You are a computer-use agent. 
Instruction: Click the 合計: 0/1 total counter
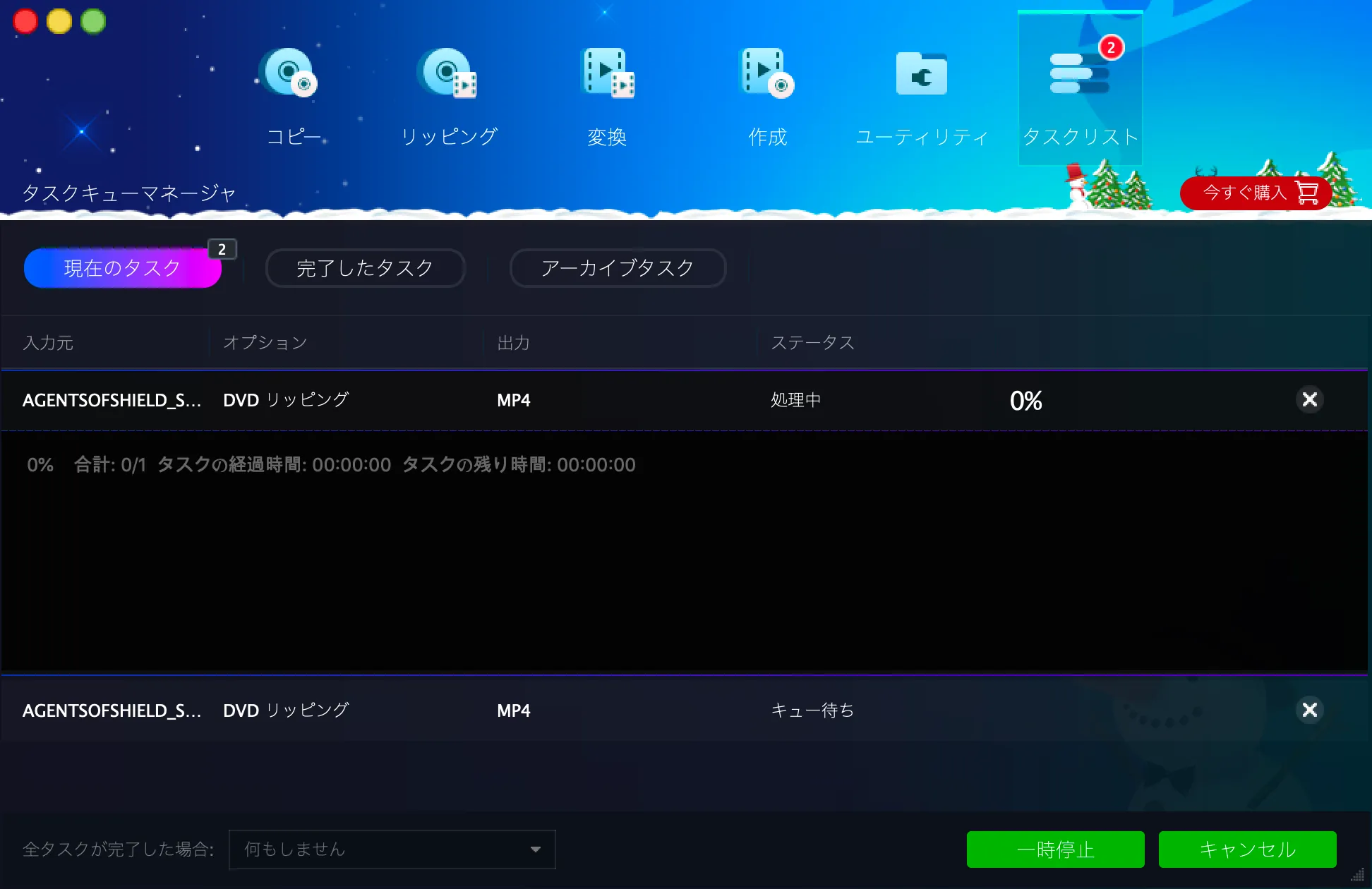coord(110,465)
